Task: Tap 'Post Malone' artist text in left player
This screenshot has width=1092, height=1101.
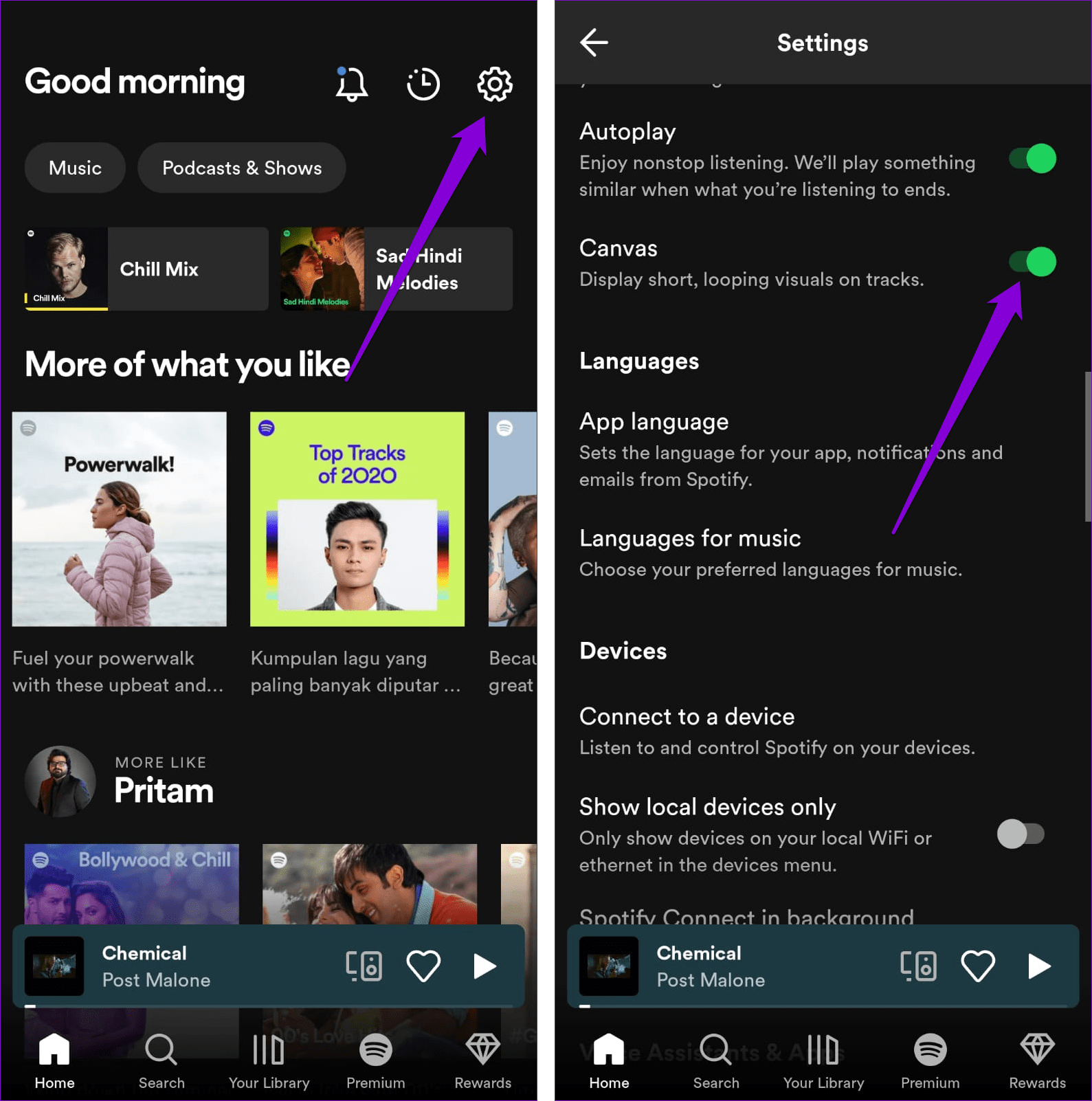Action: coord(156,979)
